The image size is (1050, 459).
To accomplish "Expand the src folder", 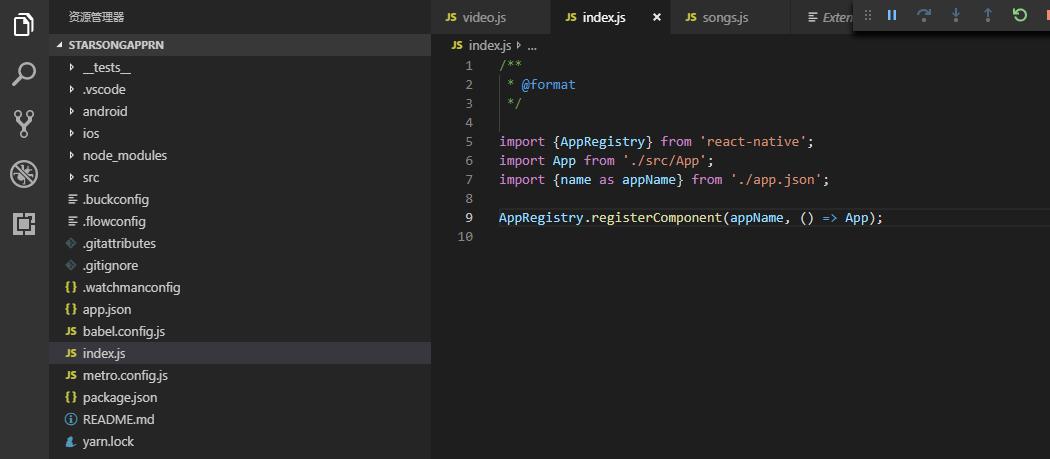I will (x=90, y=177).
